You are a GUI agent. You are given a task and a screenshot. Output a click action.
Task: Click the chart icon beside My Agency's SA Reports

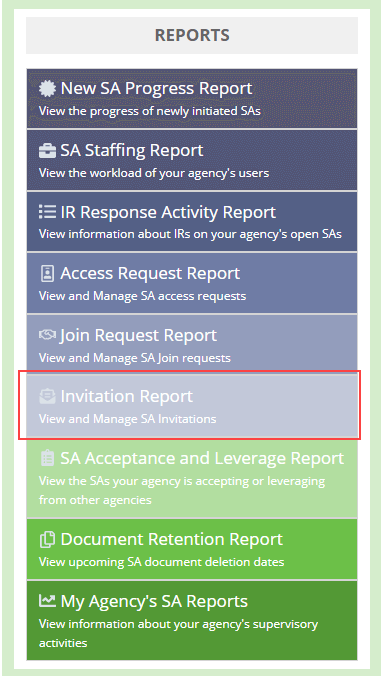[47, 601]
